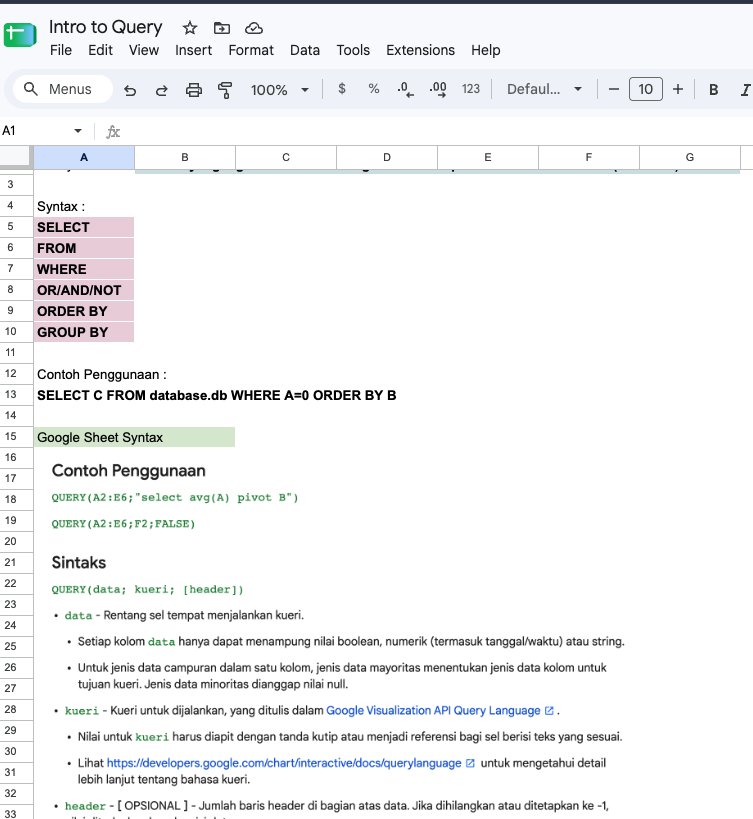Select the Google Sheet Syntax cell
This screenshot has height=819, width=753.
click(135, 437)
